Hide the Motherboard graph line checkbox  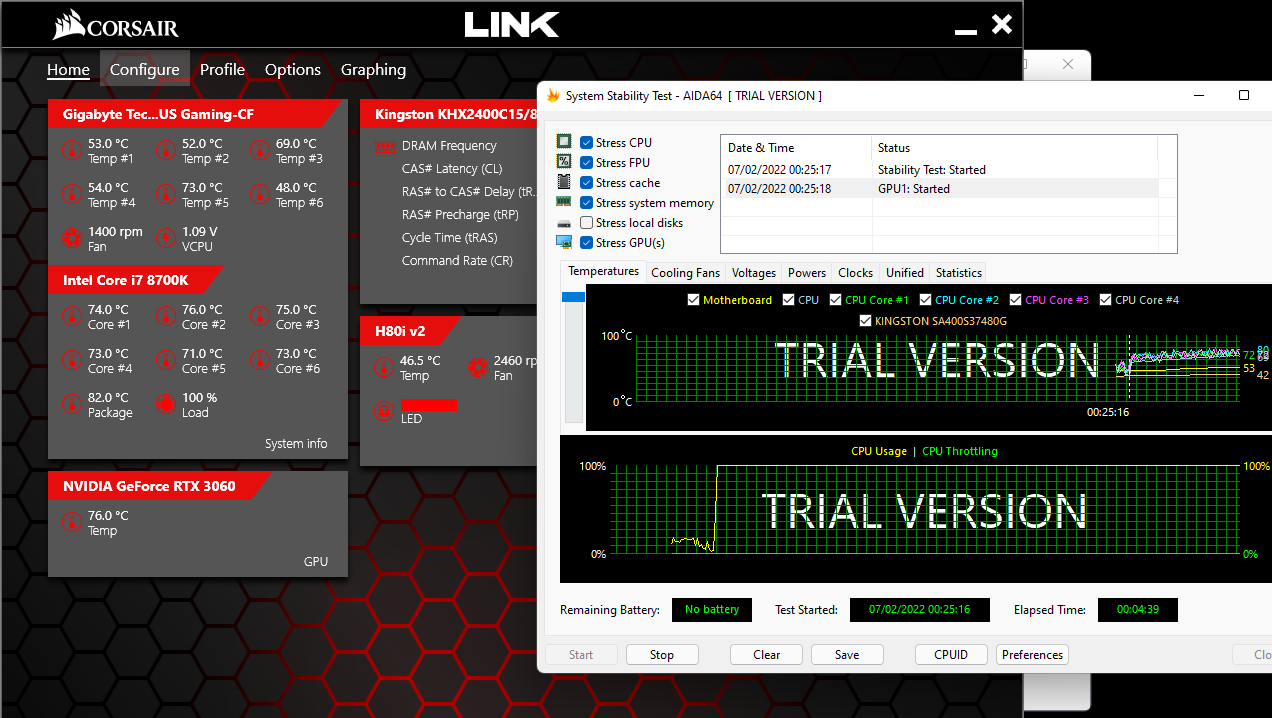[694, 300]
